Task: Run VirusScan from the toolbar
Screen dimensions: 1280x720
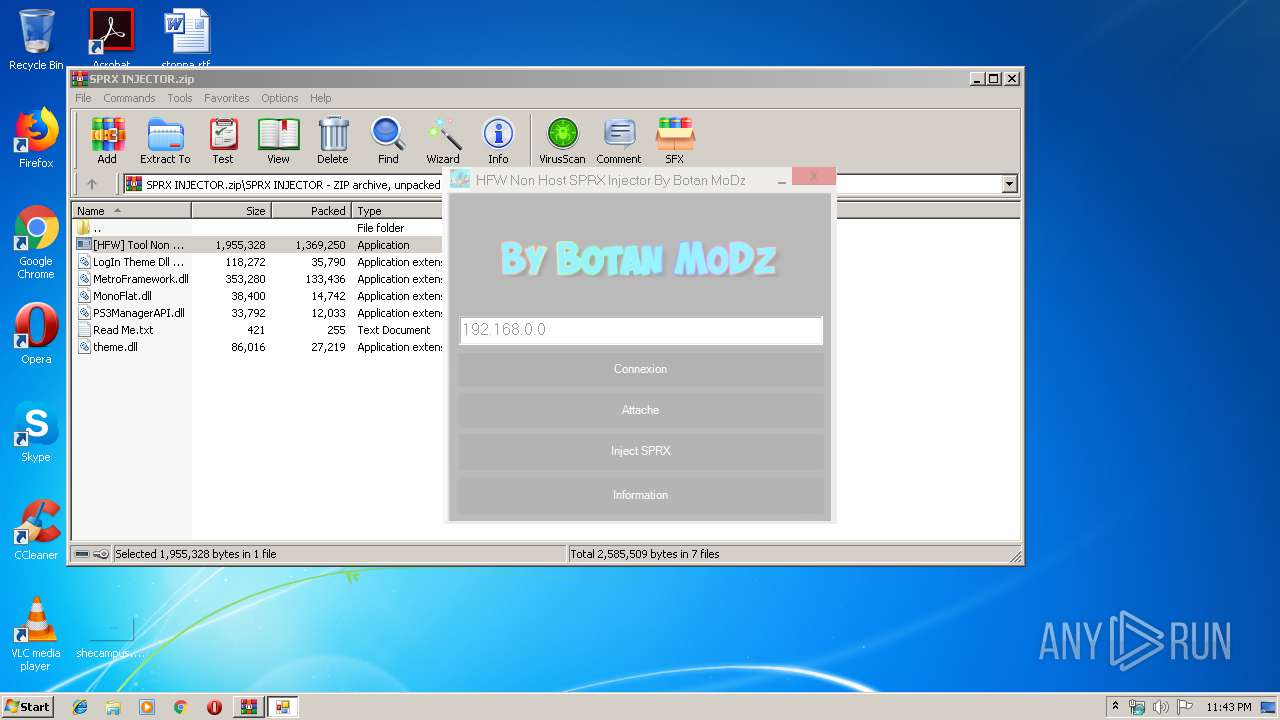Action: pyautogui.click(x=562, y=140)
